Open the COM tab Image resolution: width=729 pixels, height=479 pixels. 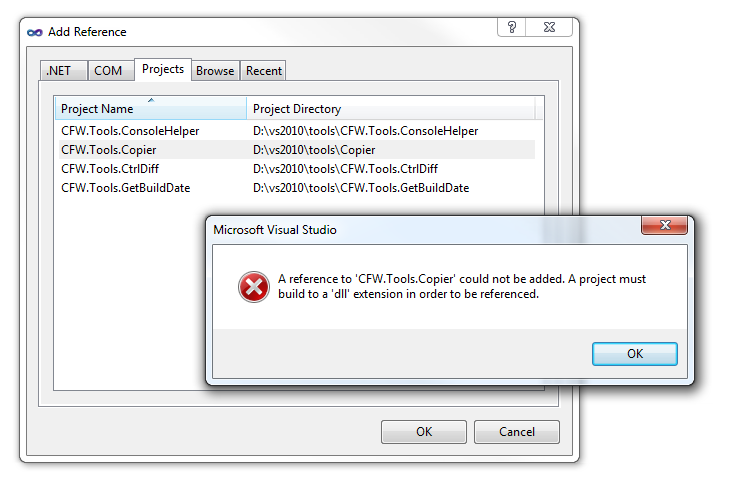(x=111, y=71)
